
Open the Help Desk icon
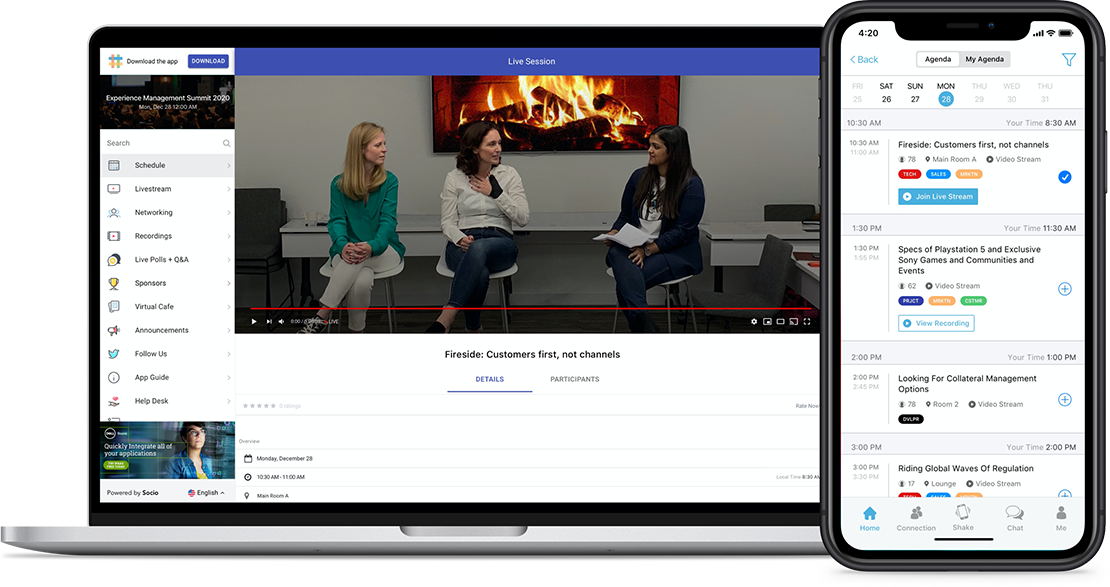[x=114, y=401]
